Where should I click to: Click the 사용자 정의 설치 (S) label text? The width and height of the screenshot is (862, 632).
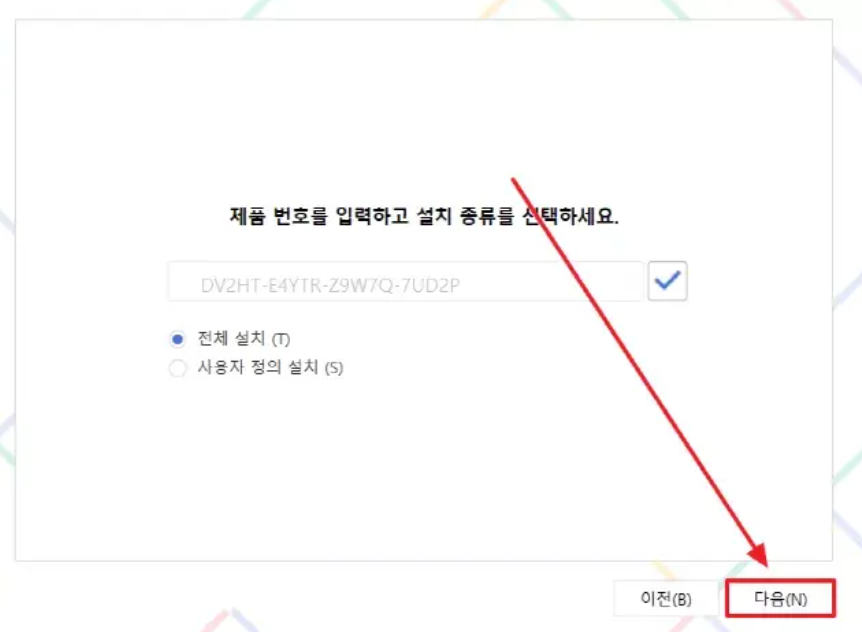pyautogui.click(x=270, y=367)
